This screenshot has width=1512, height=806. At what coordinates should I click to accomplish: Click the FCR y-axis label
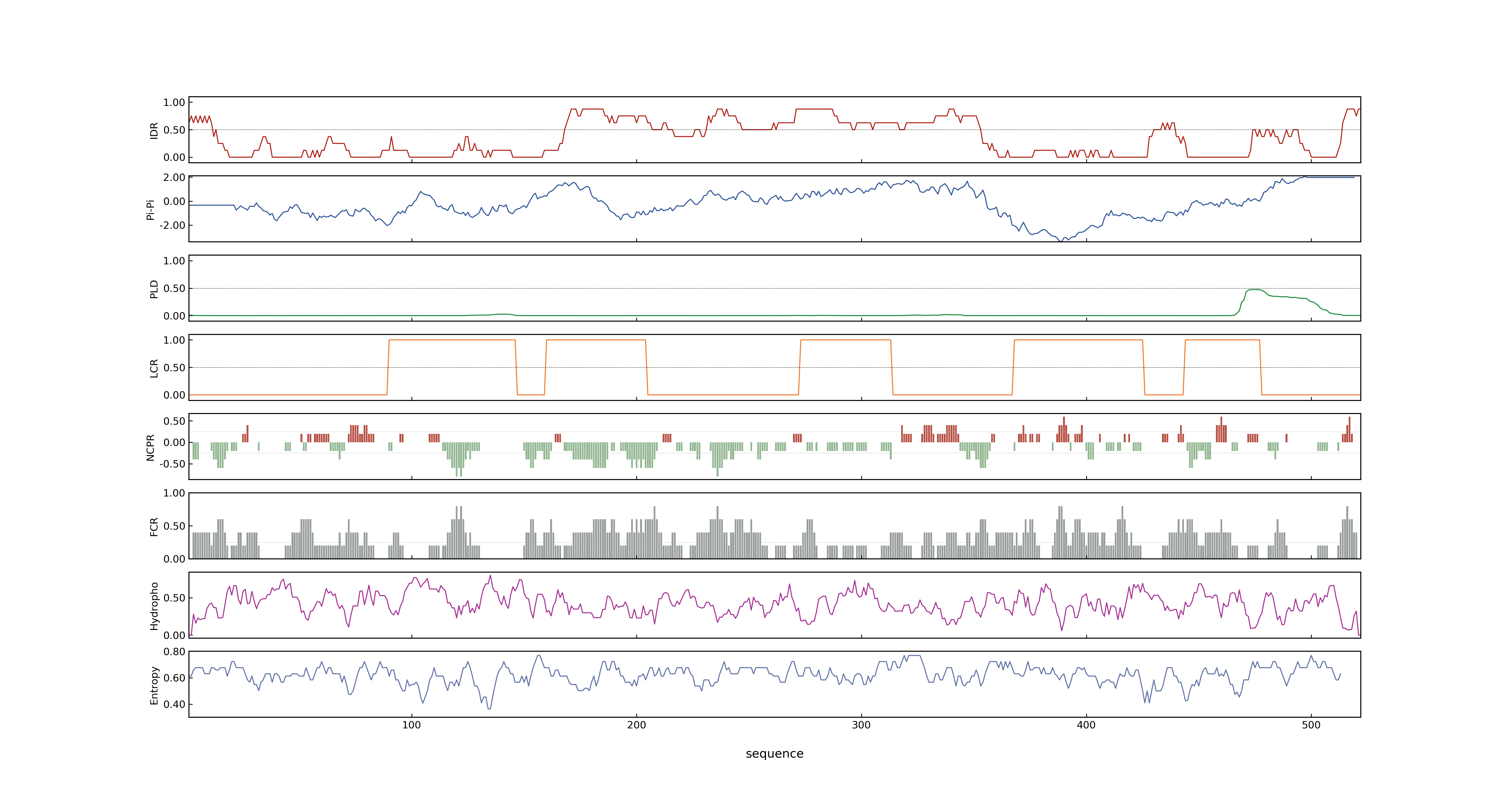tap(154, 526)
